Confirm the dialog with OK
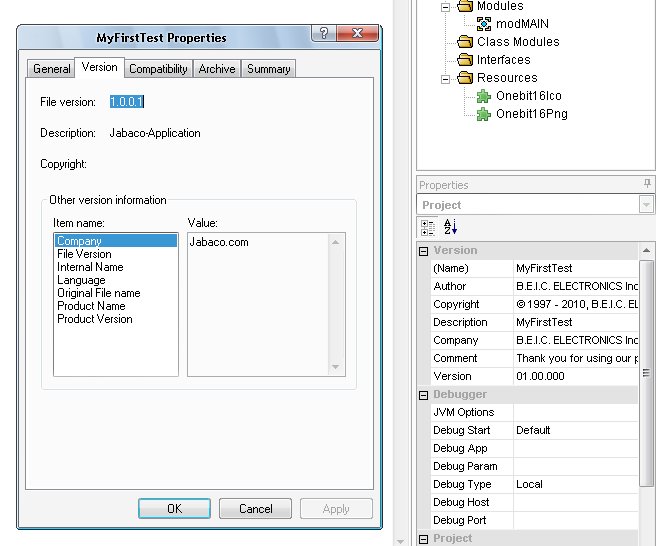Image resolution: width=656 pixels, height=546 pixels. point(174,508)
